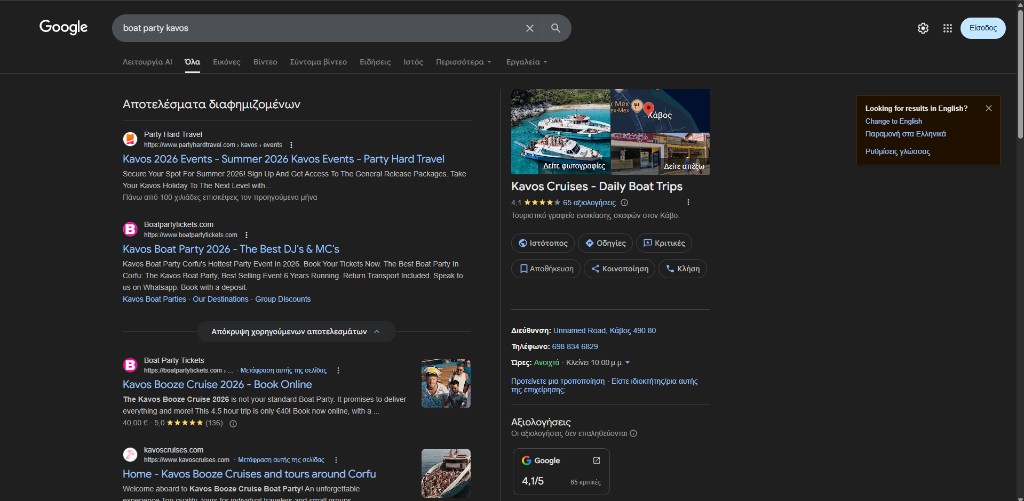Open the Δείτε απέξω street view thumbnail
Image resolution: width=1024 pixels, height=501 pixels.
pyautogui.click(x=660, y=154)
